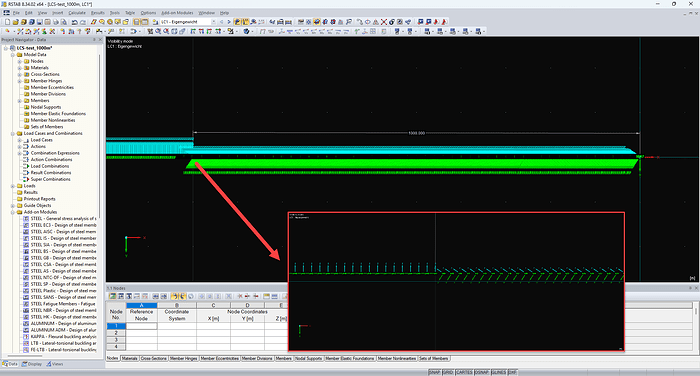Collapse Load Cases and Combinations node
This screenshot has width=700, height=376.
[x=13, y=134]
